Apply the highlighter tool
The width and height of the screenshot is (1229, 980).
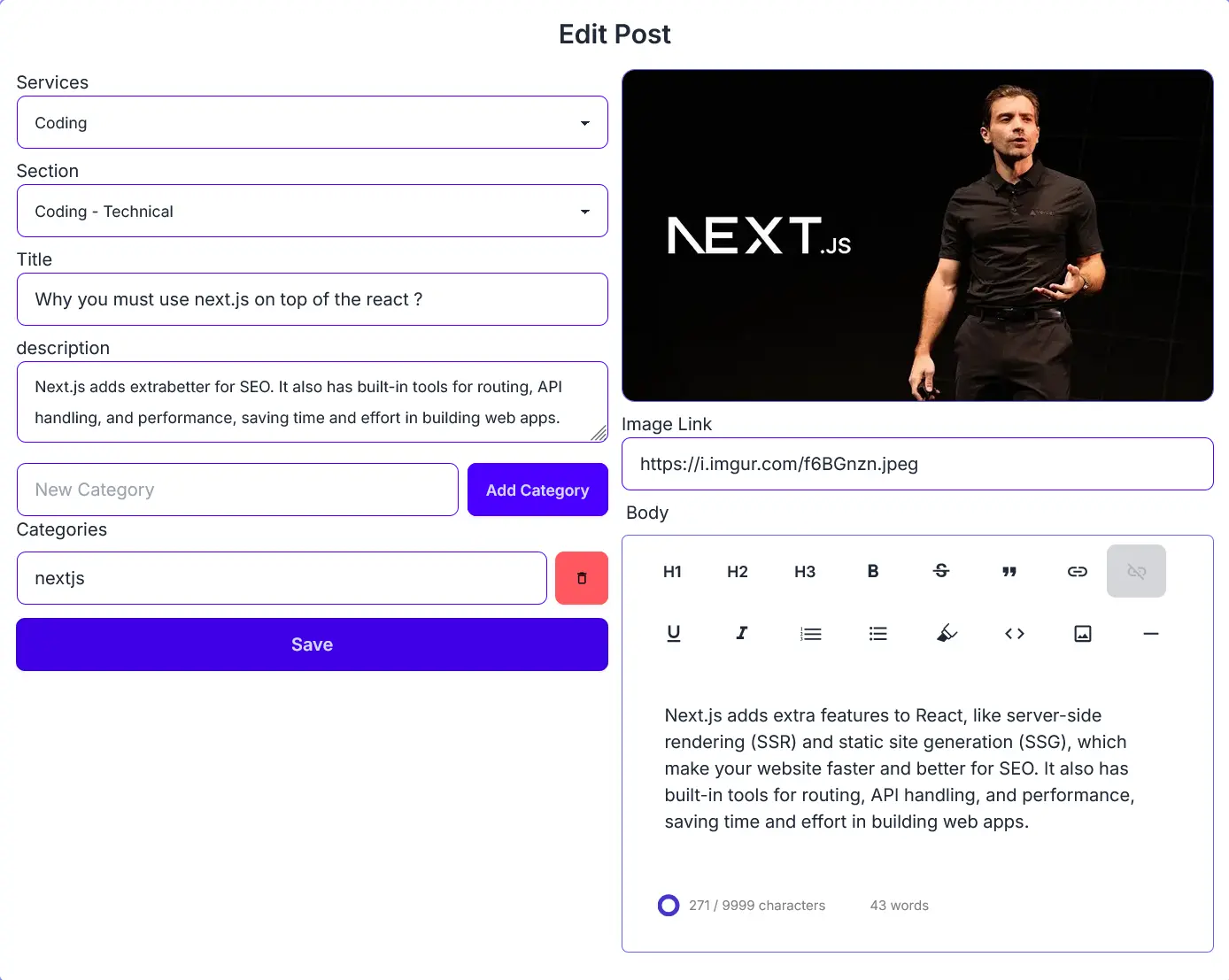(947, 633)
